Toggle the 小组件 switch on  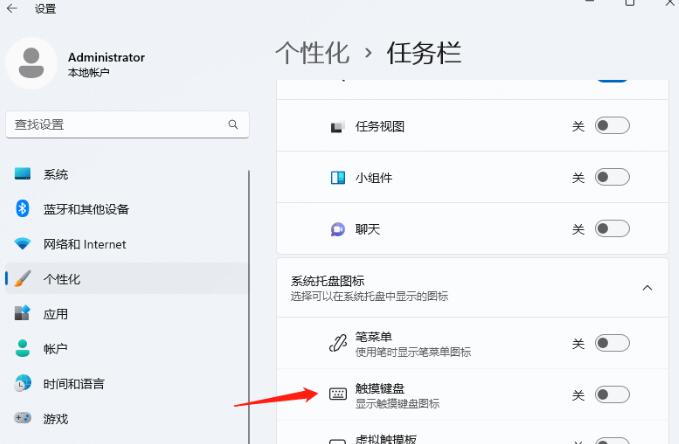pyautogui.click(x=612, y=177)
